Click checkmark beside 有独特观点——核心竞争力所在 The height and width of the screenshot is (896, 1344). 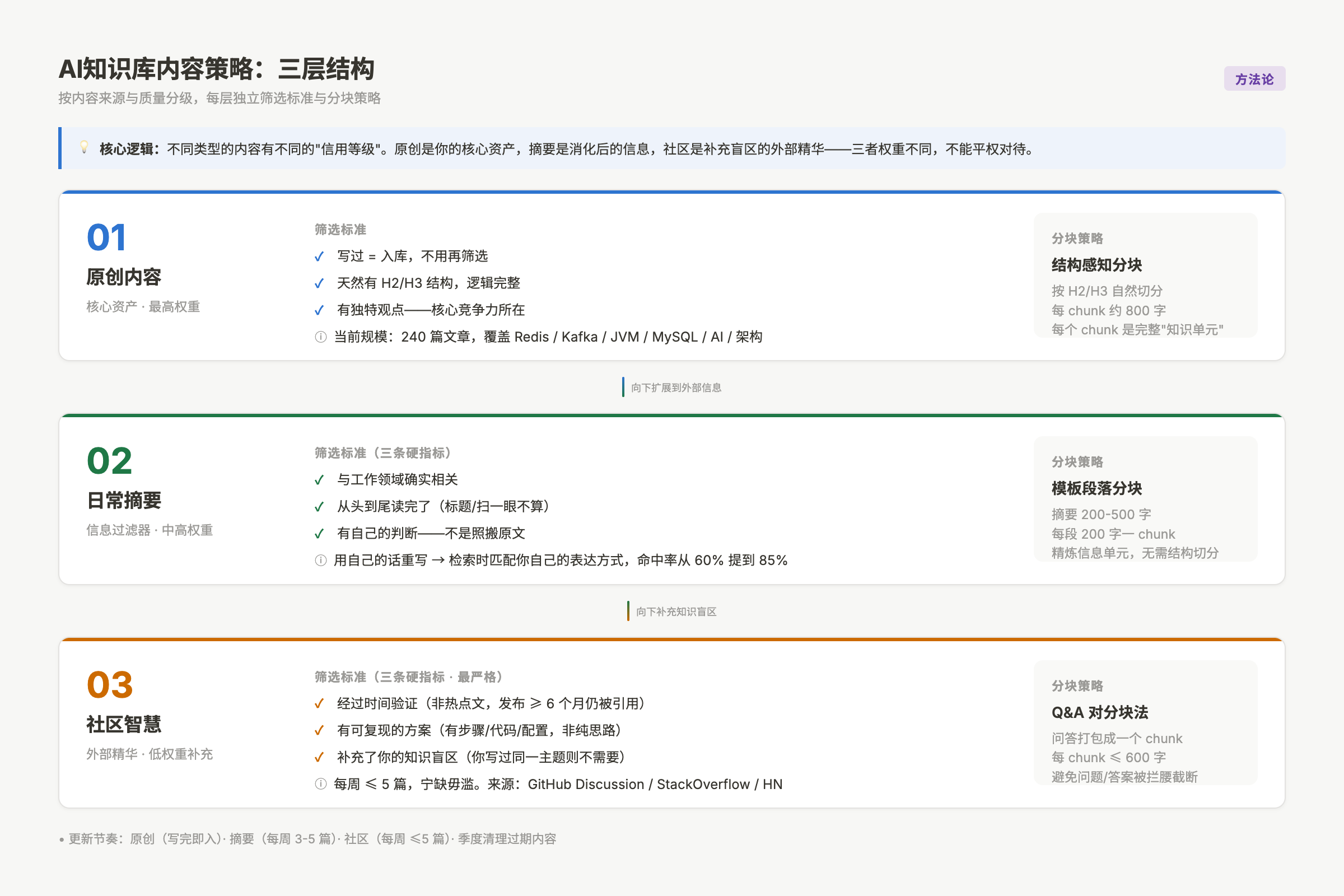(319, 310)
